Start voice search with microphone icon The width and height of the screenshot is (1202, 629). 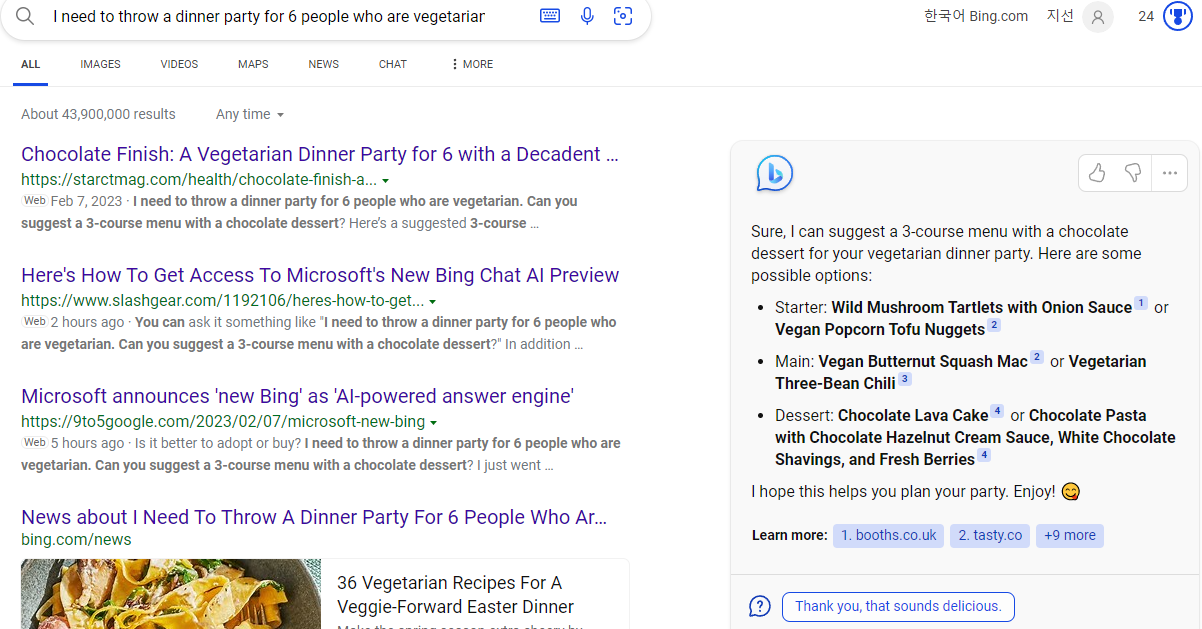click(587, 16)
